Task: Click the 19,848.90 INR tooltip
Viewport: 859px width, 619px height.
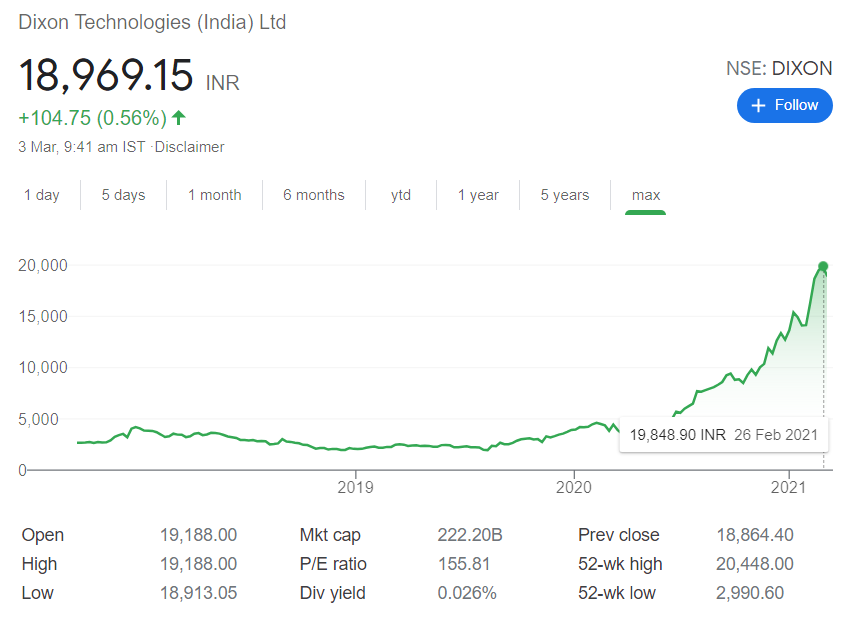Action: (724, 435)
